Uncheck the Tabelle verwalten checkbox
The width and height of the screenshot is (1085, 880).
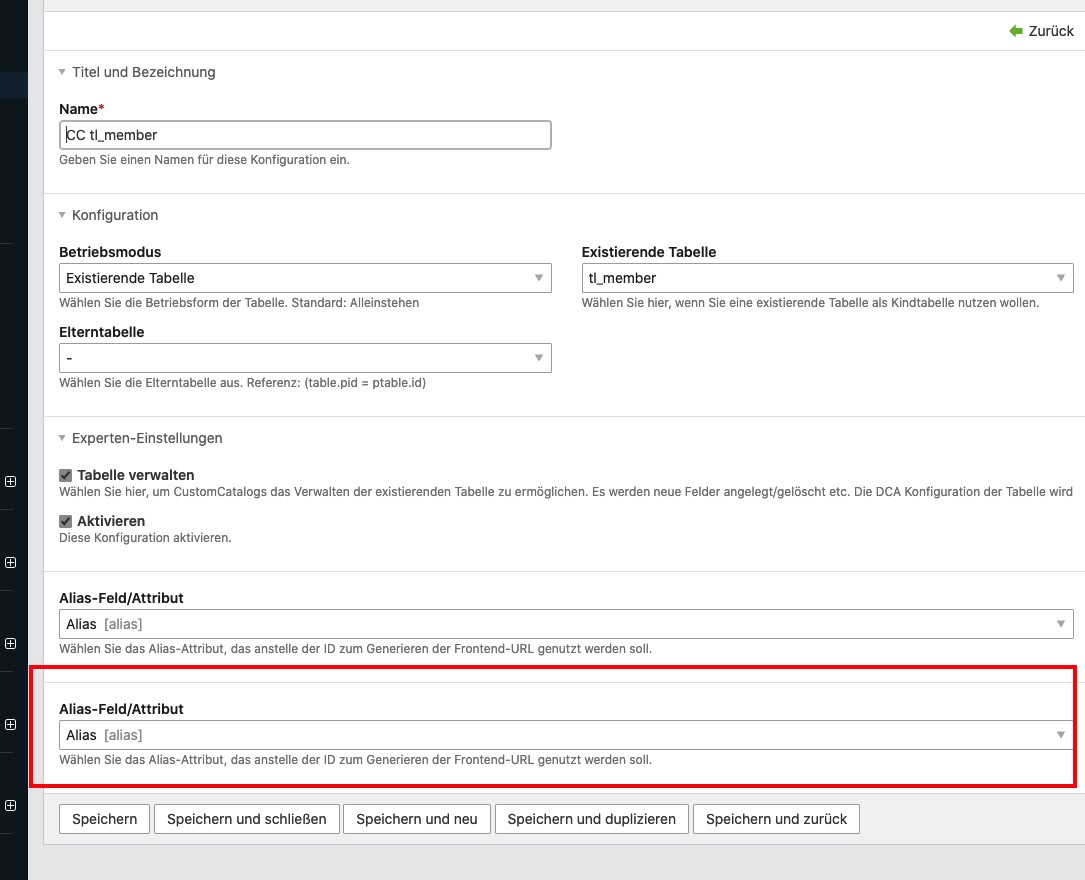click(x=66, y=475)
